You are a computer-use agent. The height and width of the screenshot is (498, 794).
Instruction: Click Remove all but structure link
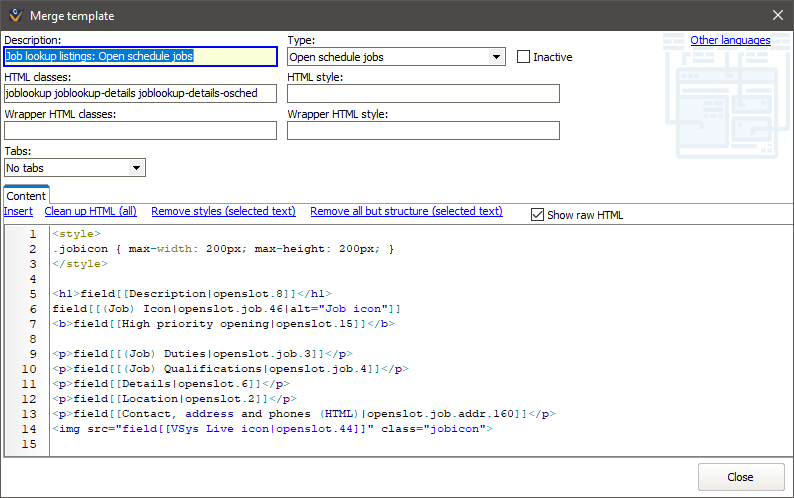click(406, 211)
